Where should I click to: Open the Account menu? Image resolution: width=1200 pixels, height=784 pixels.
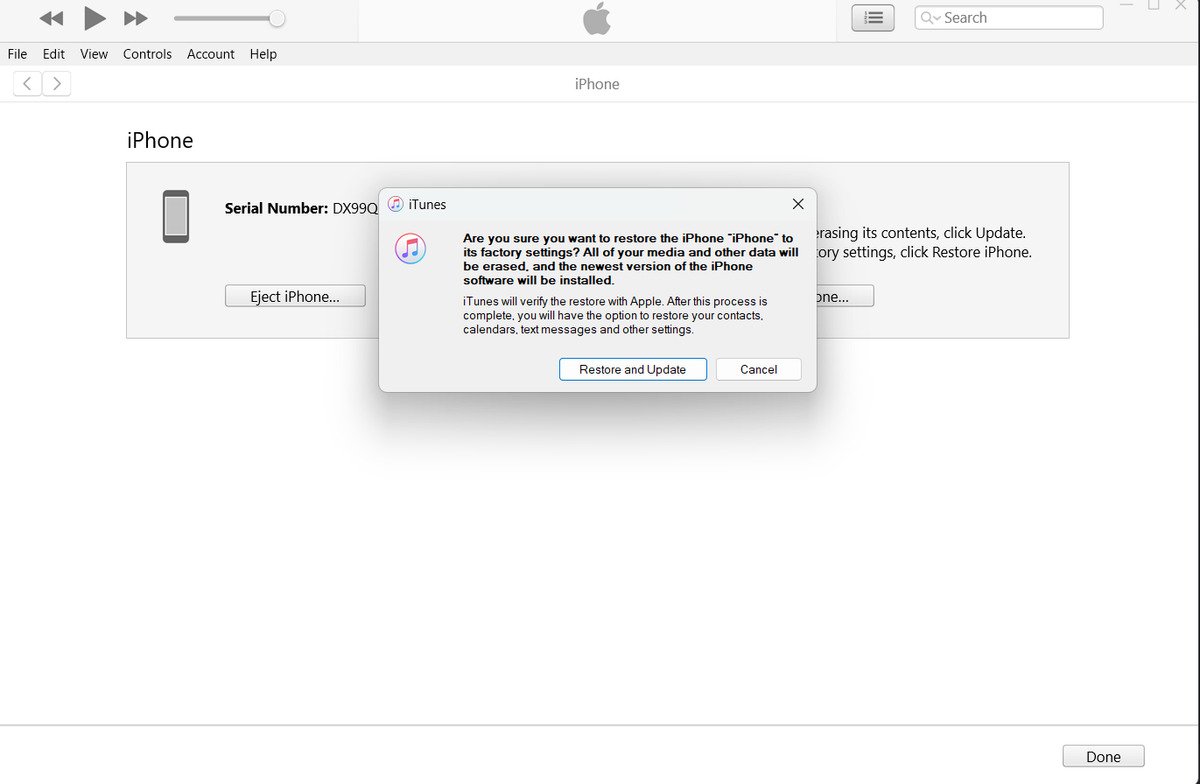(211, 54)
